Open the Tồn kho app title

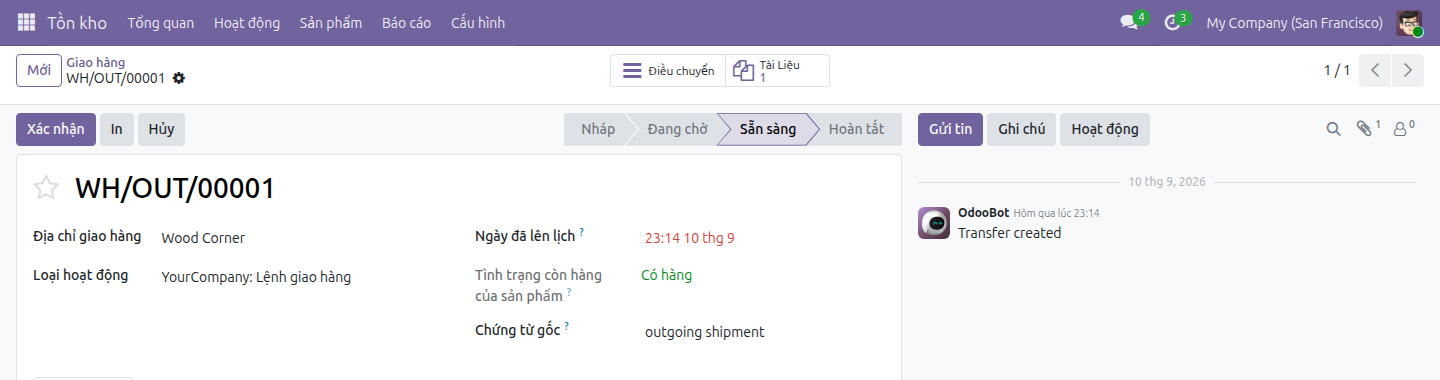click(78, 22)
